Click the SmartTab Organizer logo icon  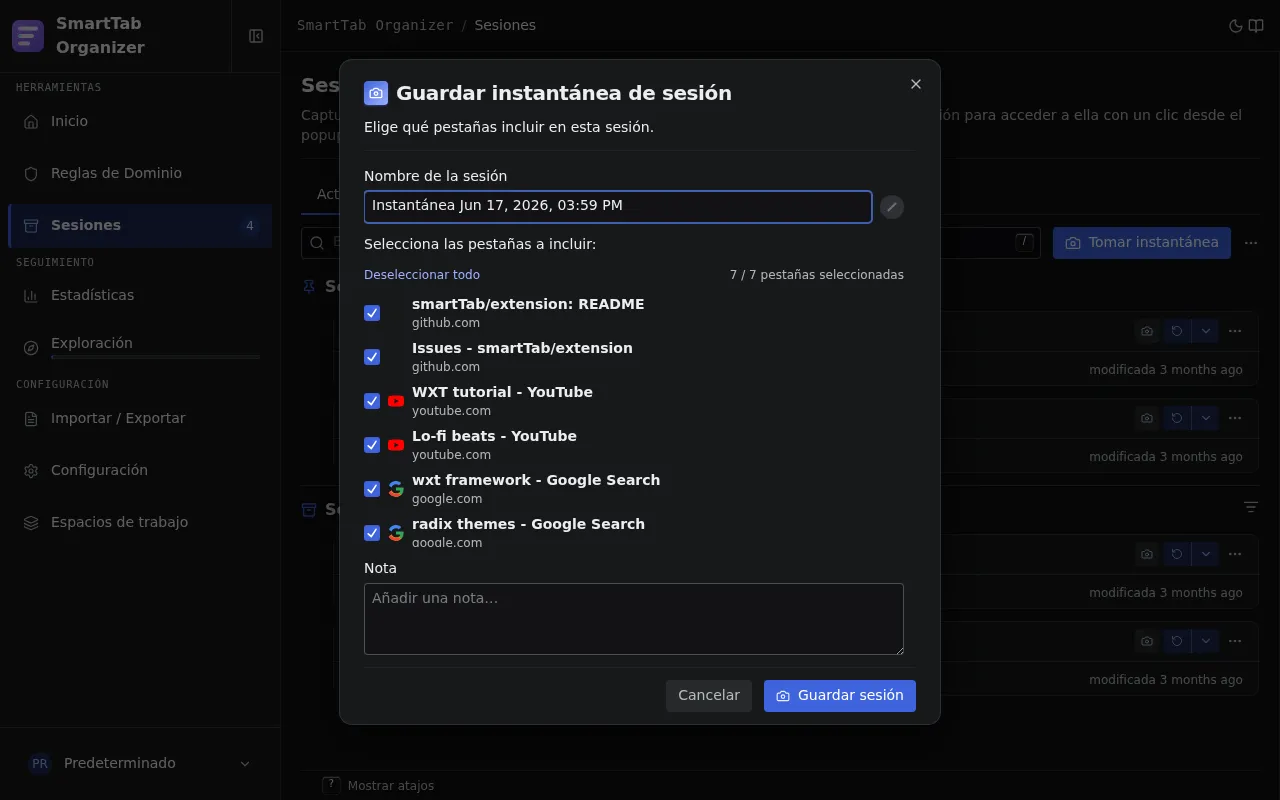[28, 36]
